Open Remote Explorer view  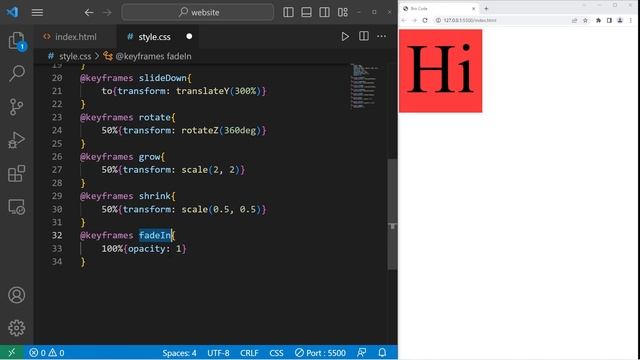17,207
